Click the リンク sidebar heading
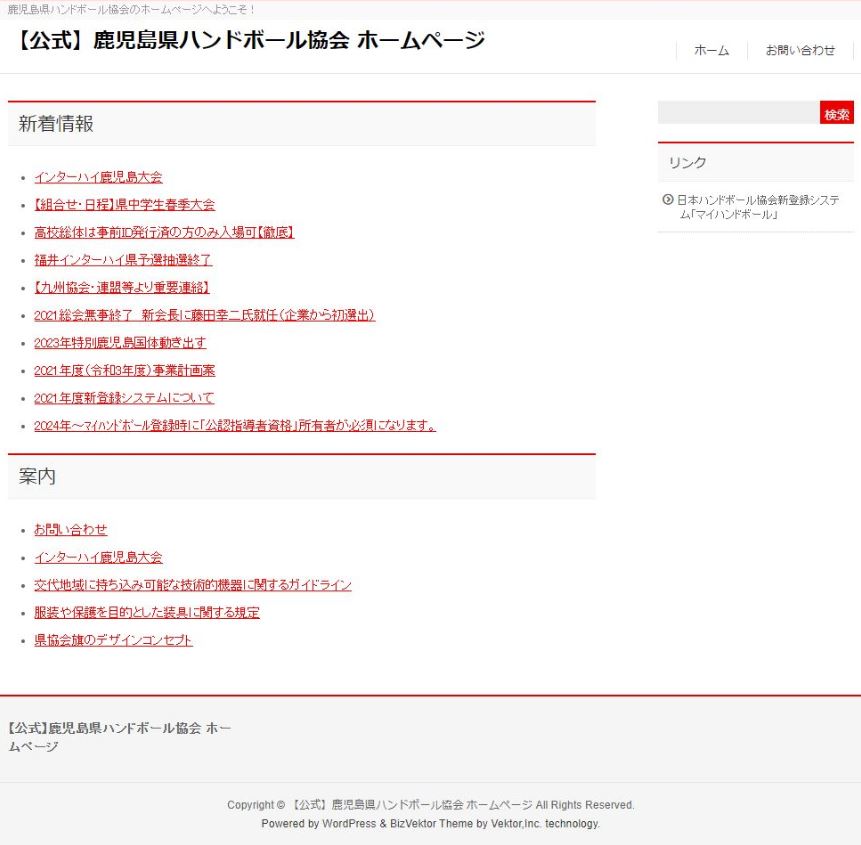Image resolution: width=861 pixels, height=845 pixels. pos(687,163)
